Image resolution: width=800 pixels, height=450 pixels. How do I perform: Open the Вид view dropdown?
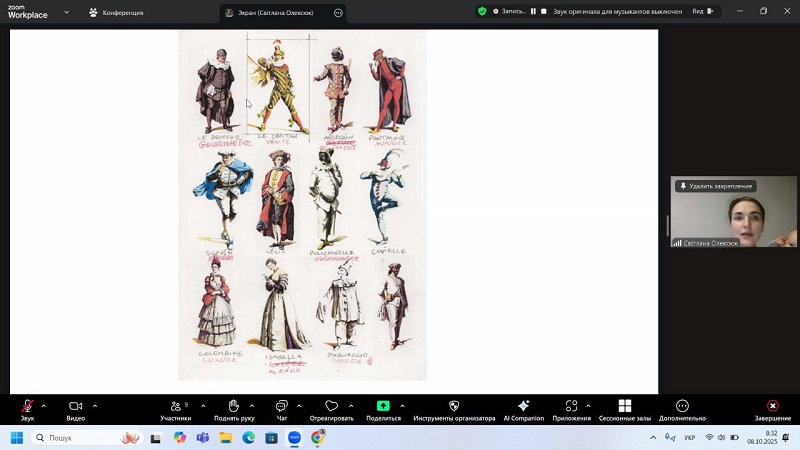pos(703,12)
